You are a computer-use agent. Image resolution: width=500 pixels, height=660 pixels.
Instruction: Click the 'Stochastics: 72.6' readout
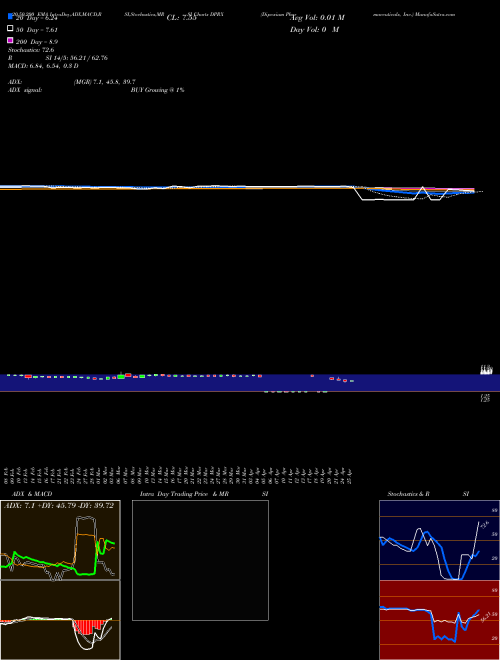(31, 50)
